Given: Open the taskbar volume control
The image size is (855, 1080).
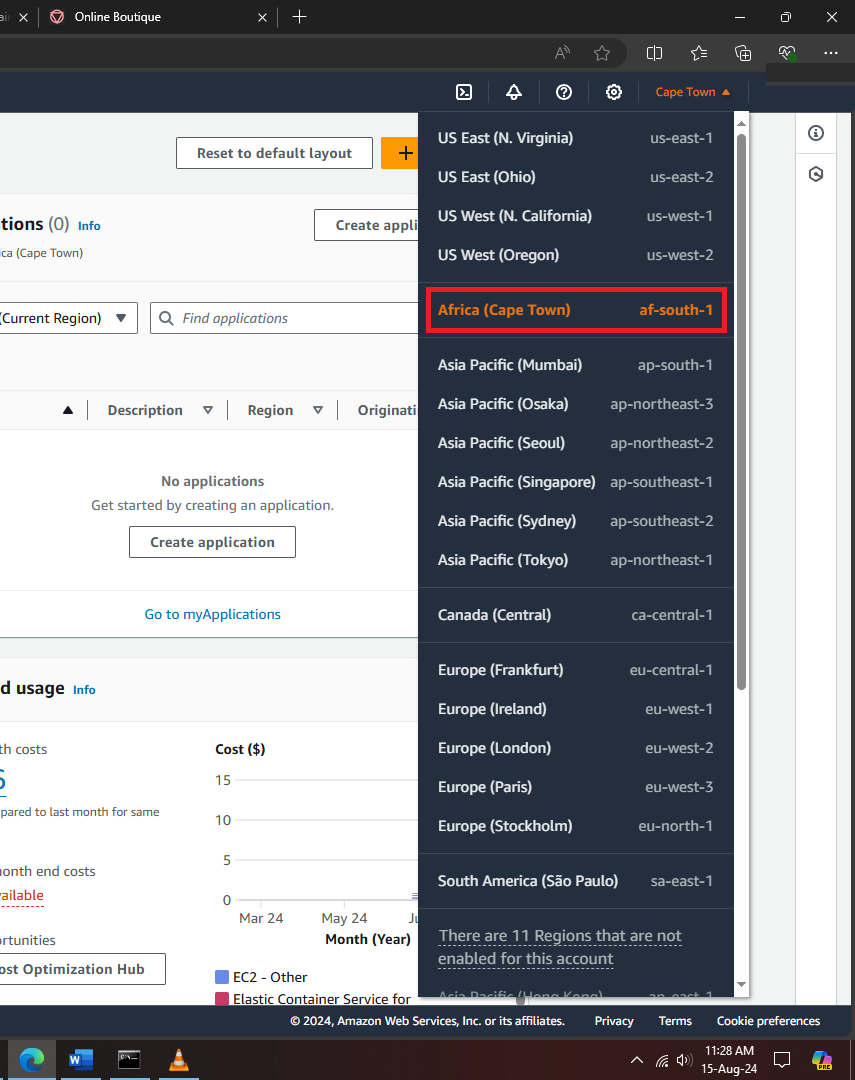Looking at the screenshot, I should [x=684, y=1060].
